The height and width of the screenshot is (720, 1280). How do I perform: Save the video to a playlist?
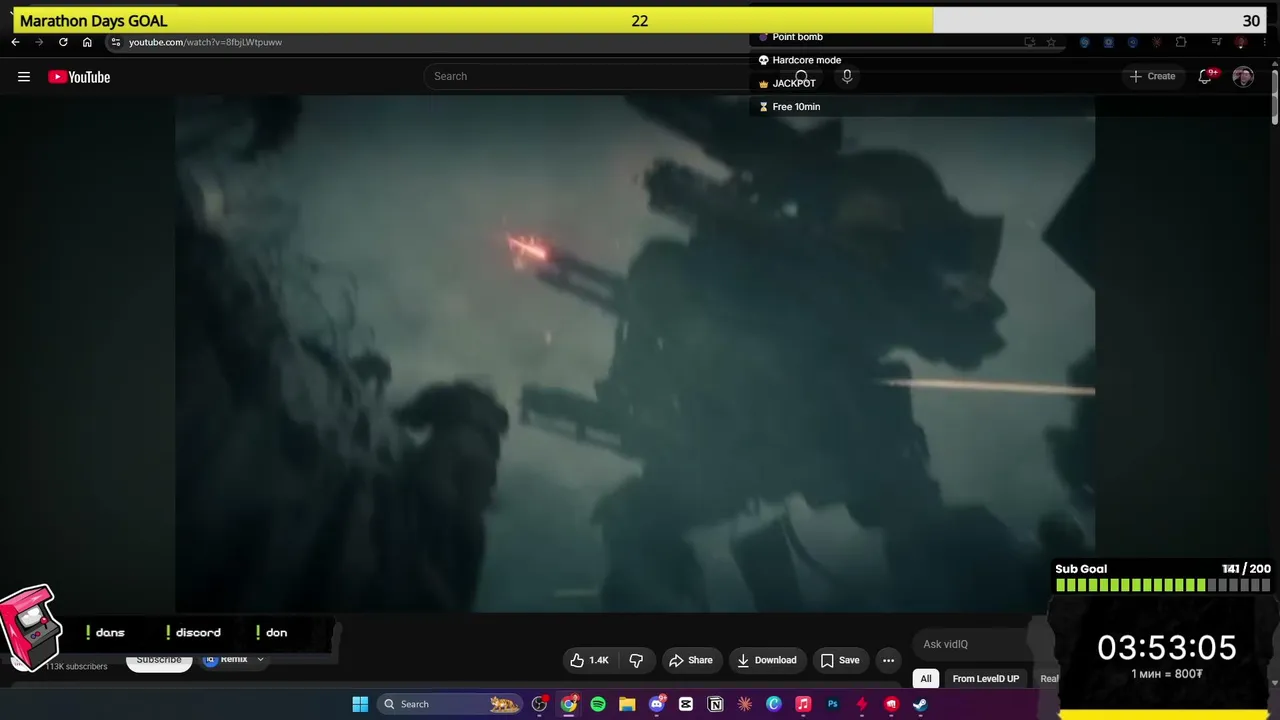840,660
